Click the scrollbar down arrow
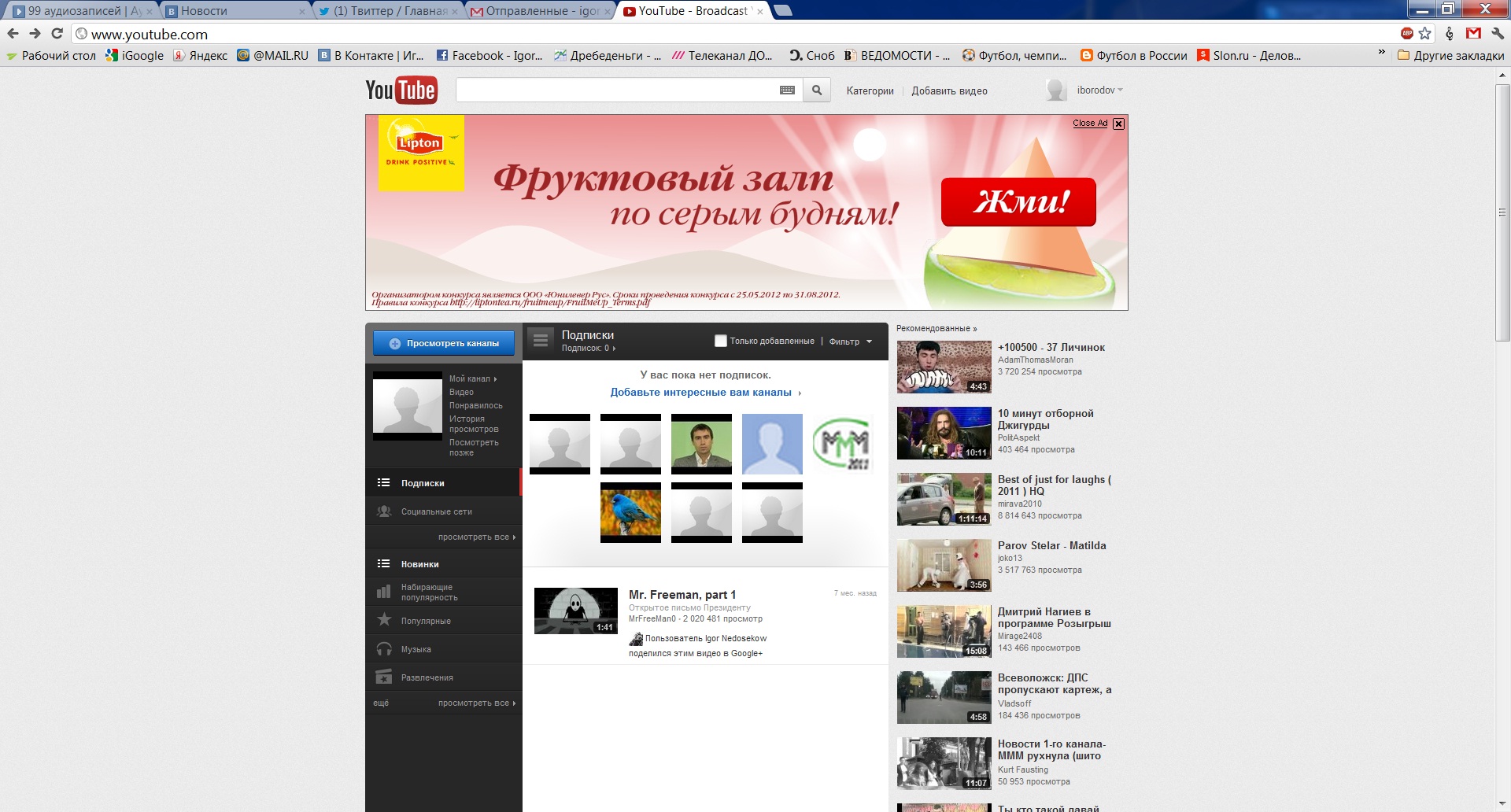The image size is (1511, 812). pyautogui.click(x=1502, y=804)
